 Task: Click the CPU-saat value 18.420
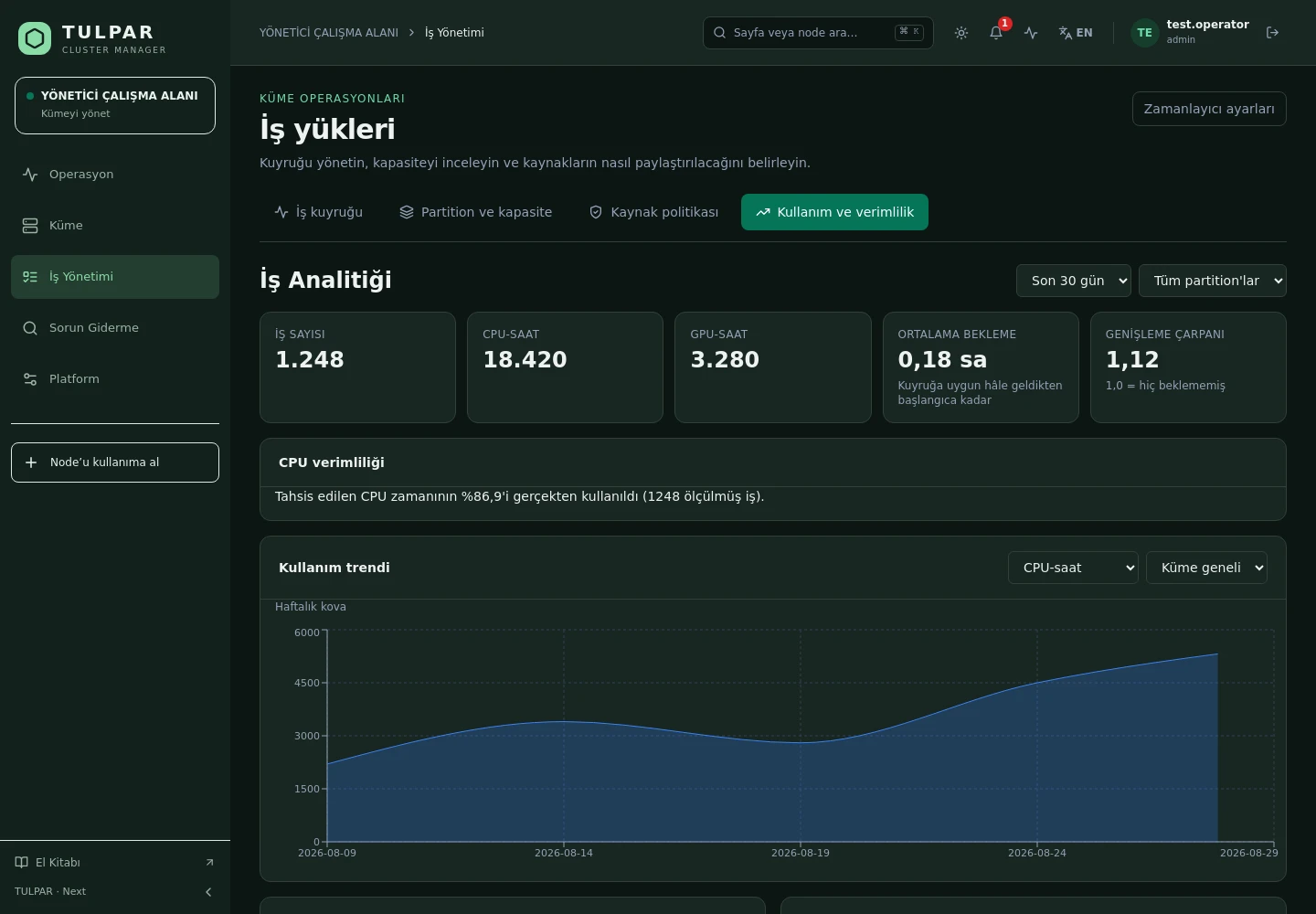(x=525, y=360)
